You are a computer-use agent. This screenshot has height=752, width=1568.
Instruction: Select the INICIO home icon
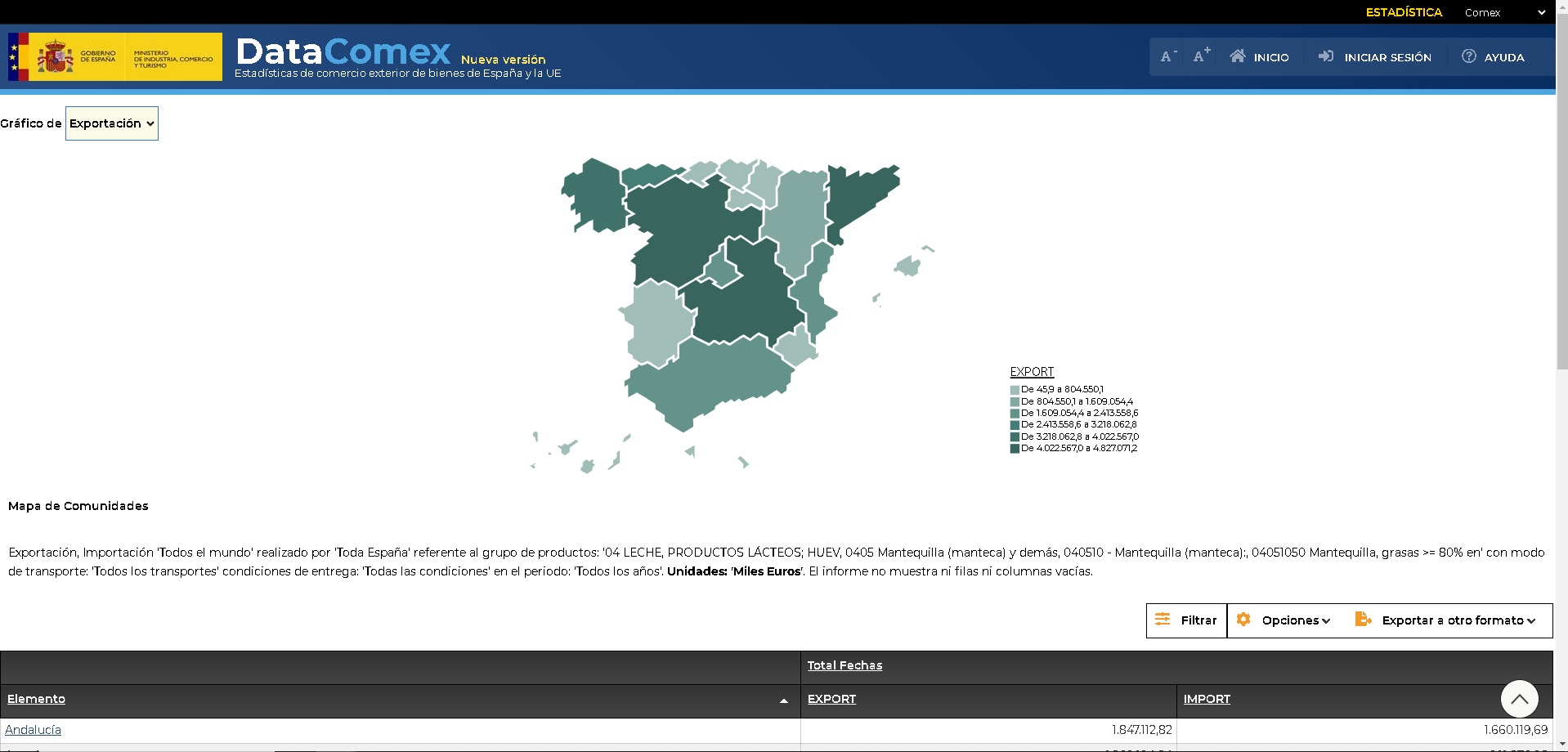coord(1239,56)
